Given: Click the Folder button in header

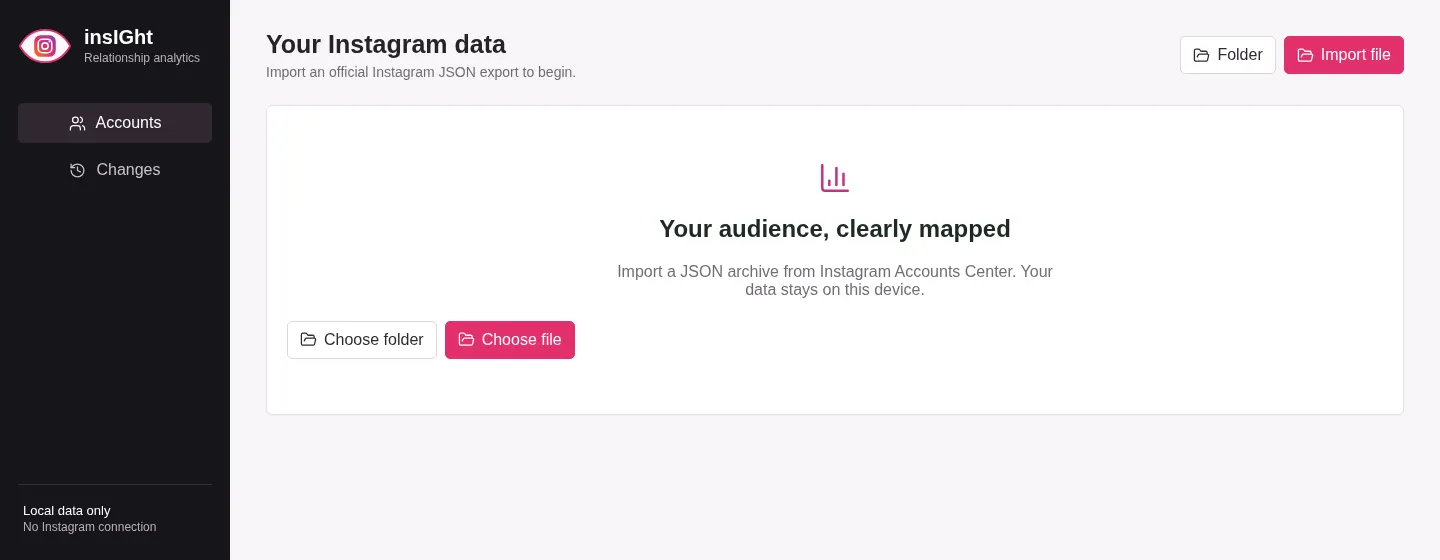Looking at the screenshot, I should (1228, 55).
